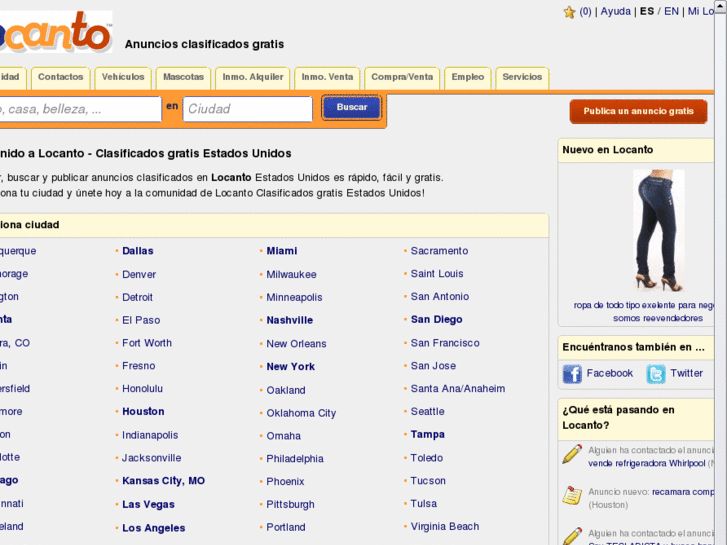The width and height of the screenshot is (727, 545).
Task: Switch to the Vehículos tab
Action: click(x=123, y=77)
